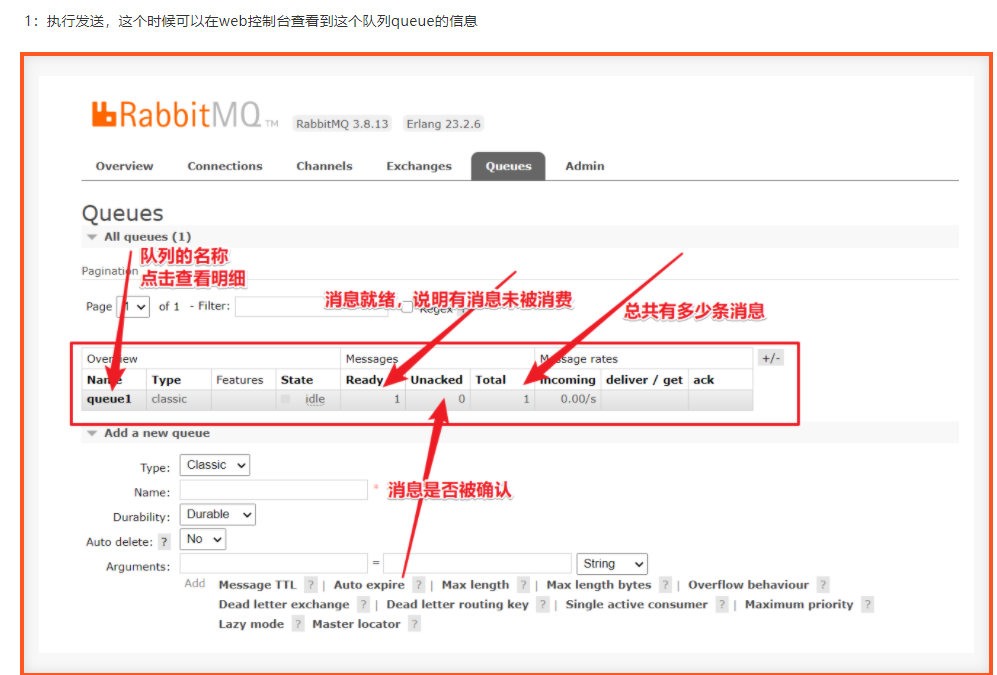The image size is (997, 675).
Task: Add Maximum priority argument
Action: 799,604
